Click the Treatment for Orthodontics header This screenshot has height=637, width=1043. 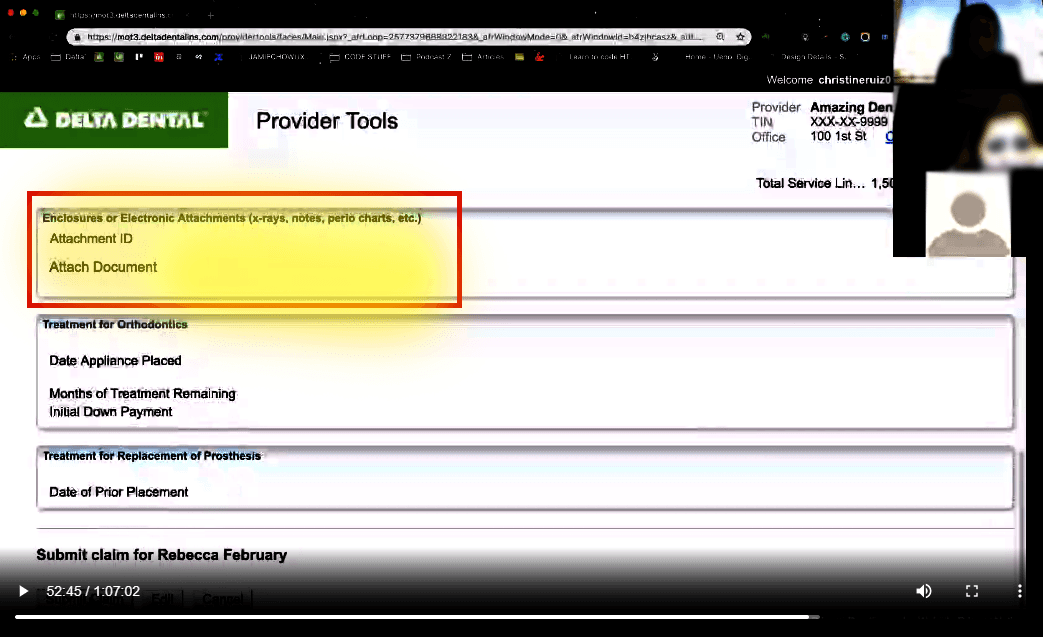tap(115, 324)
